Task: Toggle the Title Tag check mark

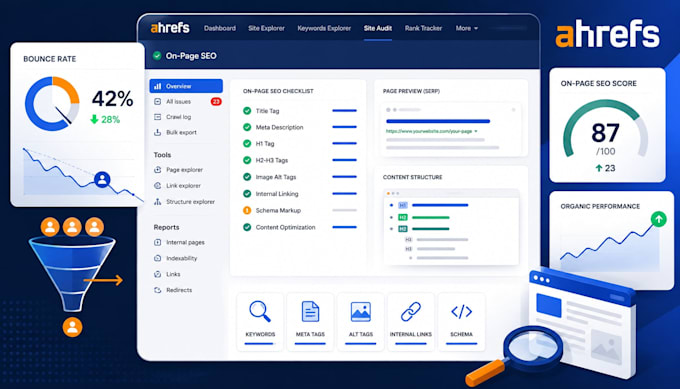Action: [247, 111]
